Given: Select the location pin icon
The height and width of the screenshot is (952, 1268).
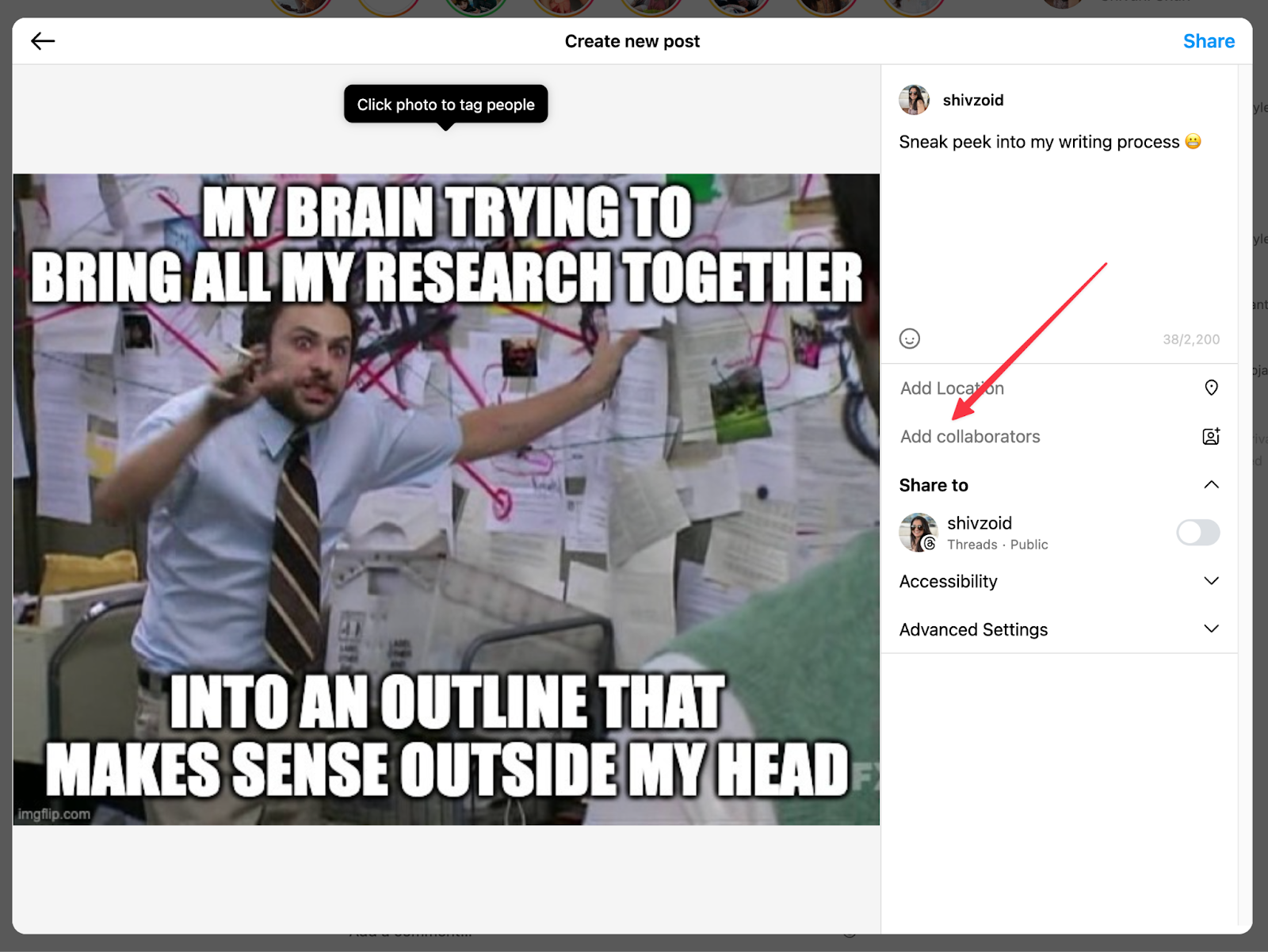Looking at the screenshot, I should click(1210, 388).
